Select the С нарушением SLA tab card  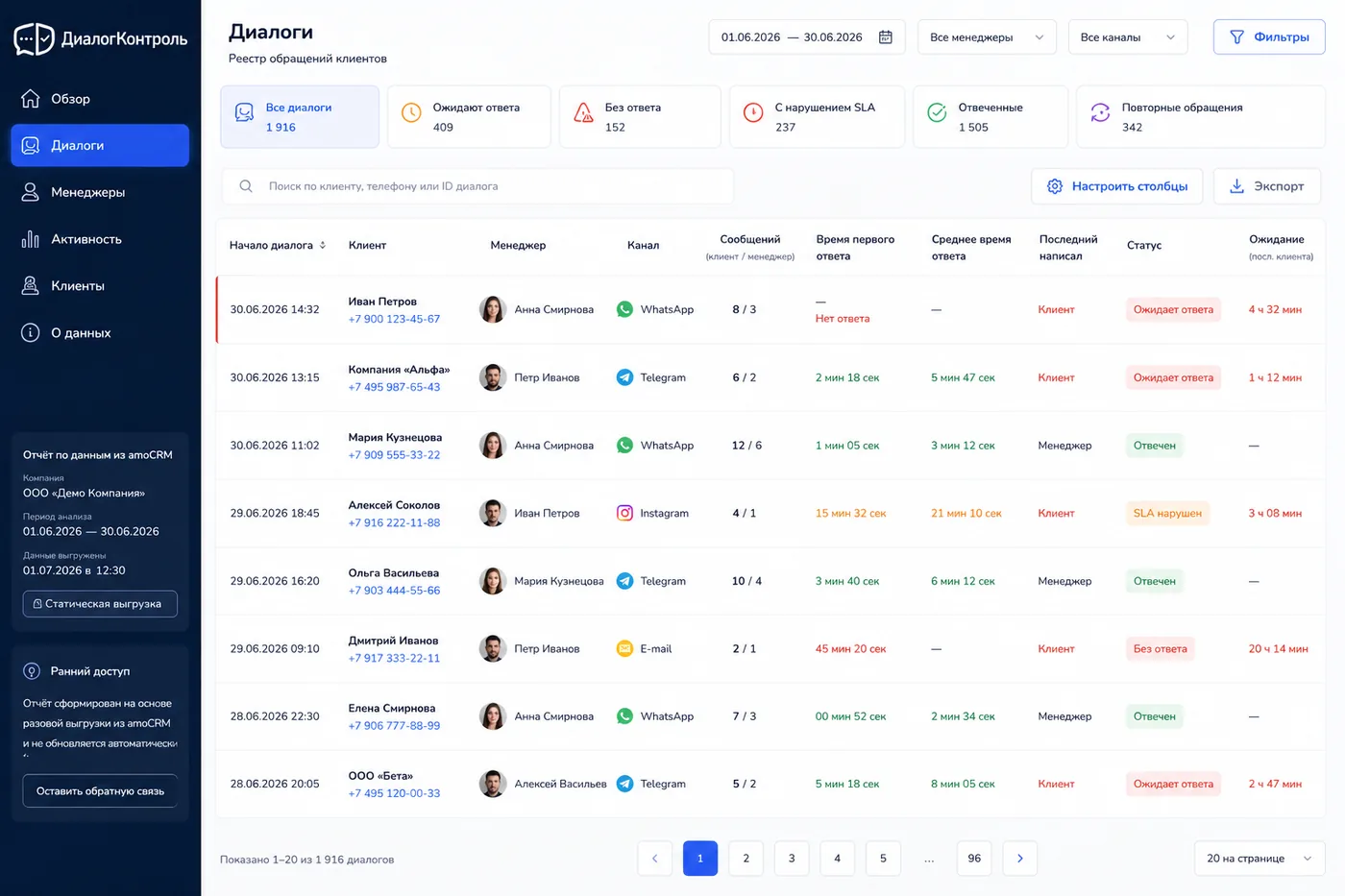817,117
